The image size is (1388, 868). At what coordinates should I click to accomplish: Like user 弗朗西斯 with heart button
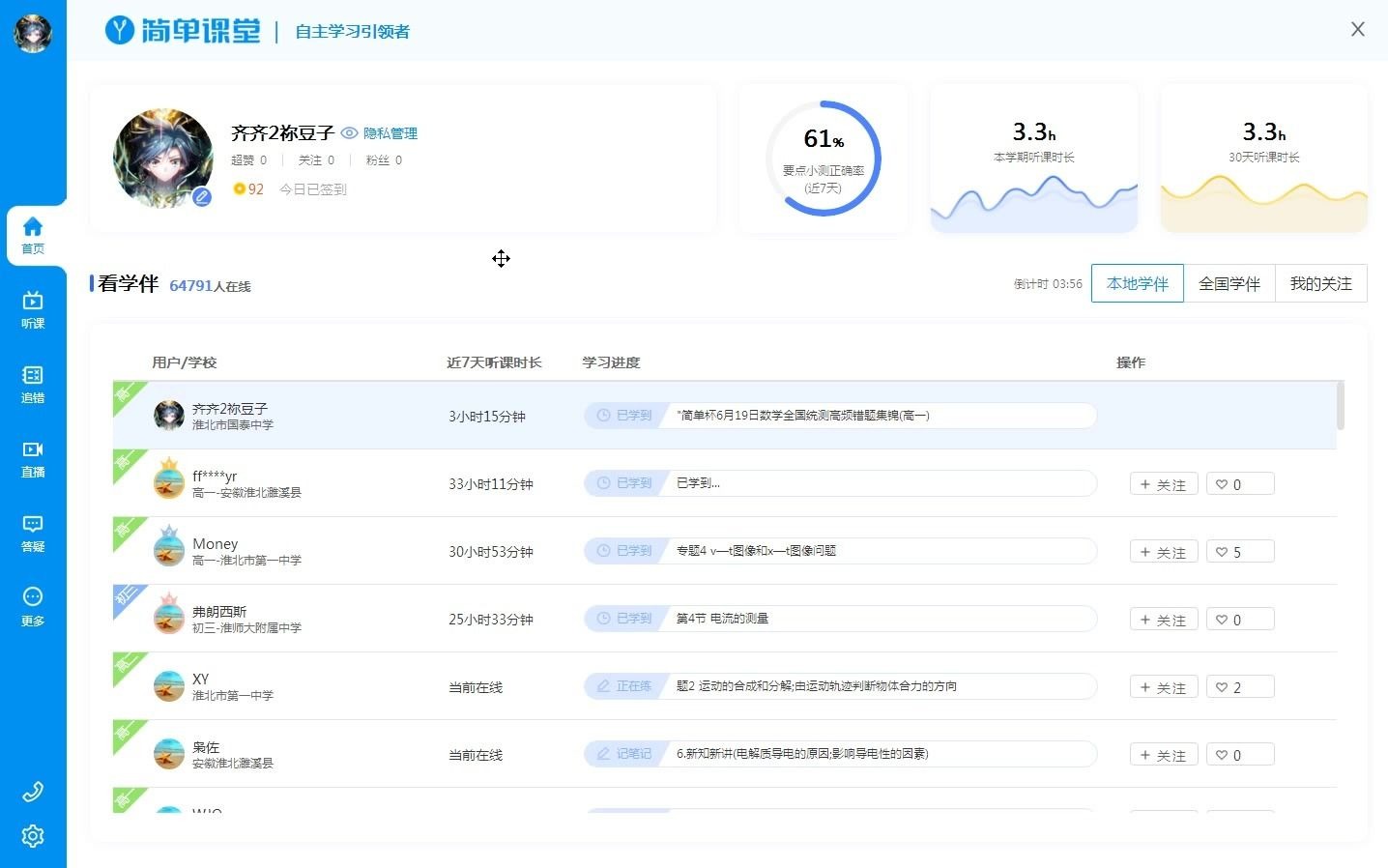[1240, 620]
